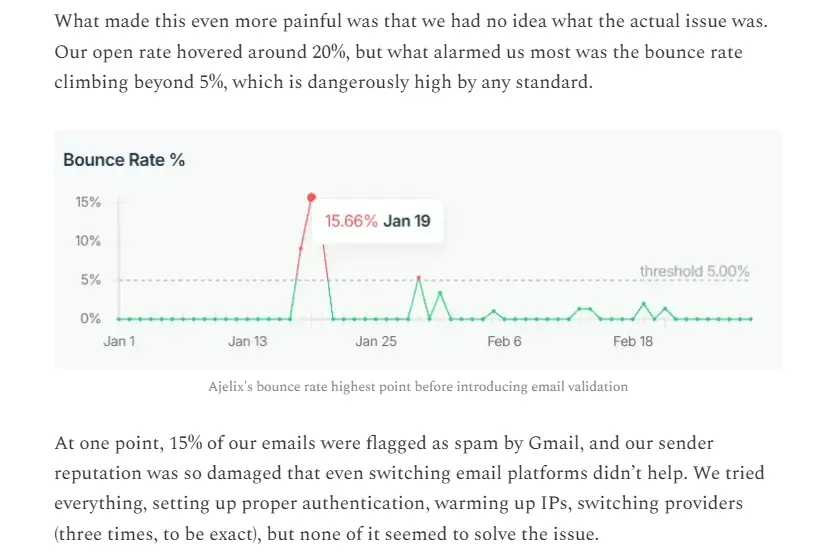Click the 15.66% Jan 19 tooltip

(x=377, y=221)
